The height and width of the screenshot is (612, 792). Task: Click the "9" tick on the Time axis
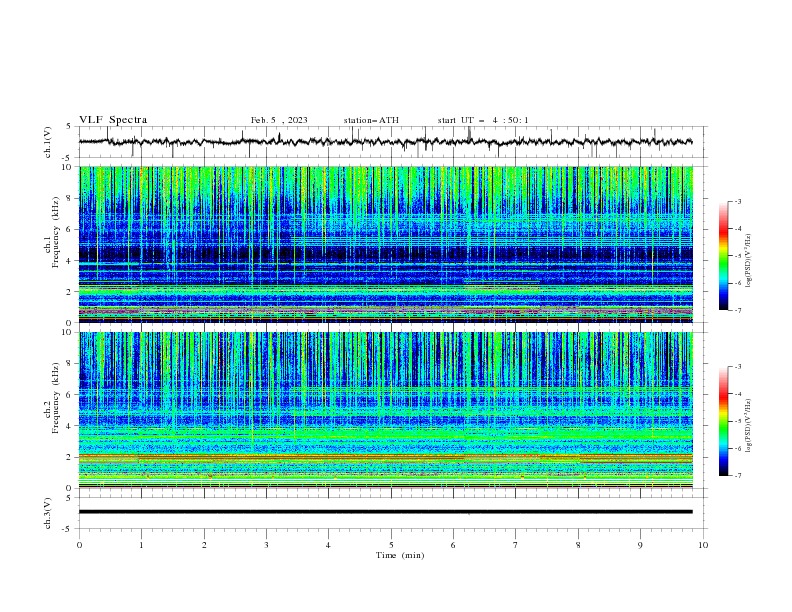click(x=640, y=545)
